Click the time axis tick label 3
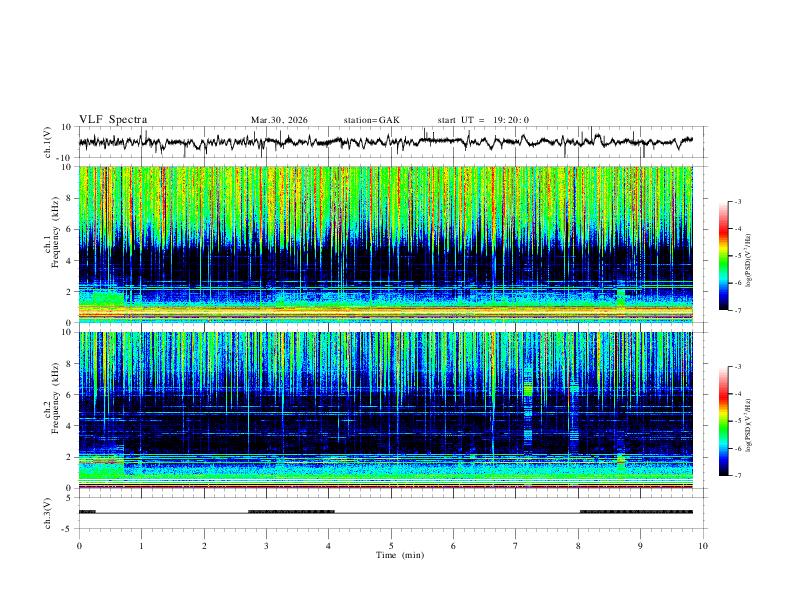The width and height of the screenshot is (792, 612). pos(266,546)
